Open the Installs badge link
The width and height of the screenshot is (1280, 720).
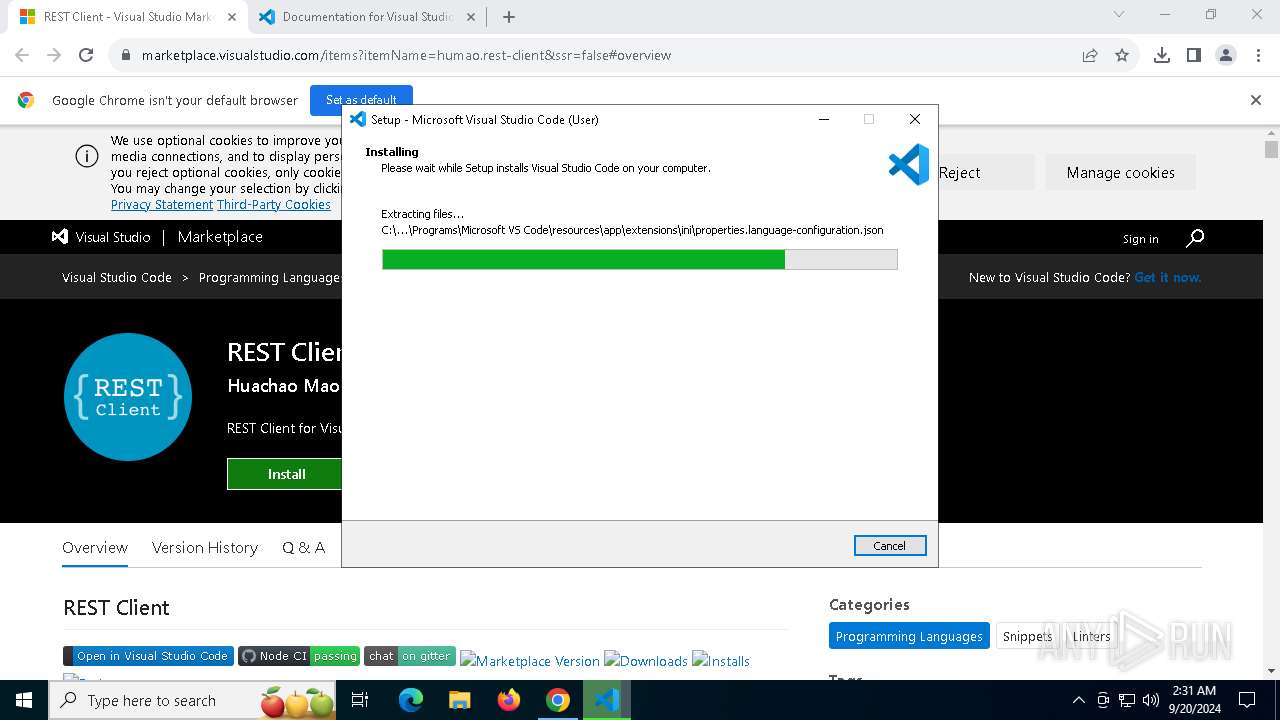[x=721, y=661]
